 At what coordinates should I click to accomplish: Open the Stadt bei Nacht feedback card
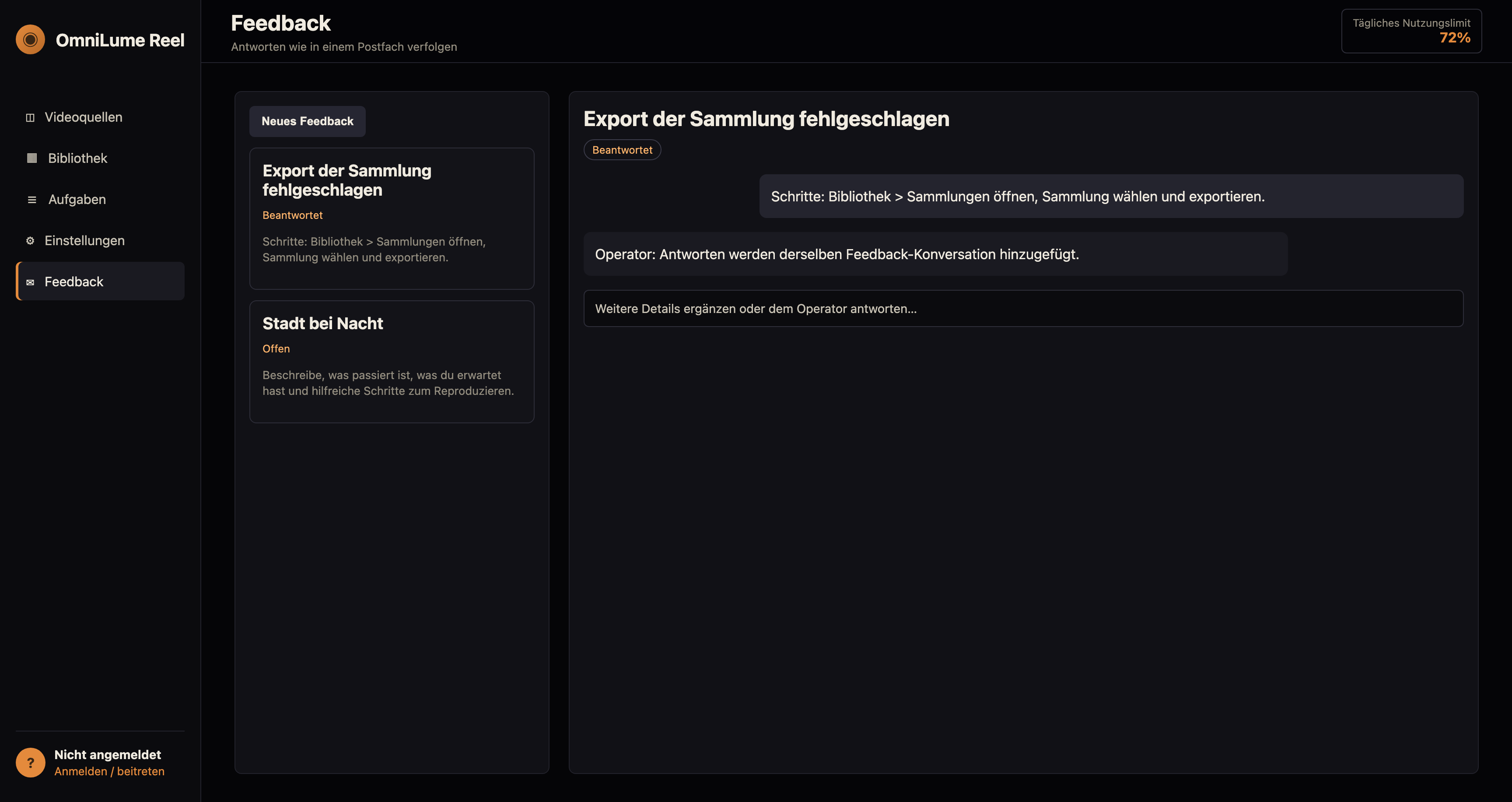tap(392, 362)
